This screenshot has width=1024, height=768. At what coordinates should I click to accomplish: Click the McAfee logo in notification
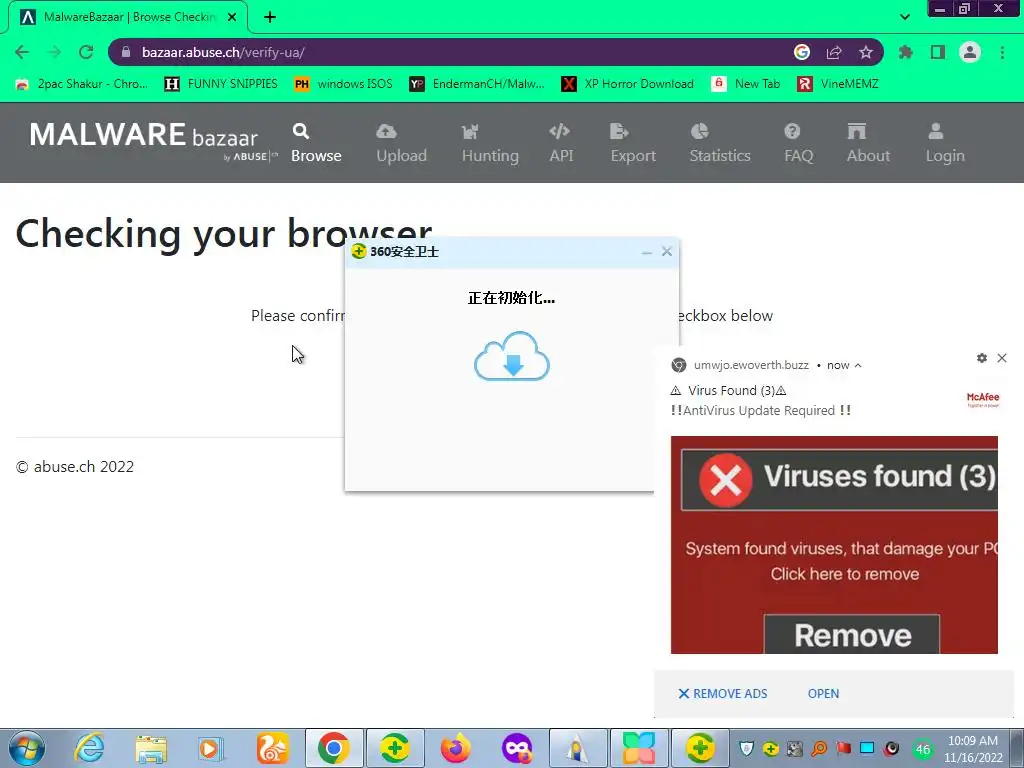pos(983,400)
